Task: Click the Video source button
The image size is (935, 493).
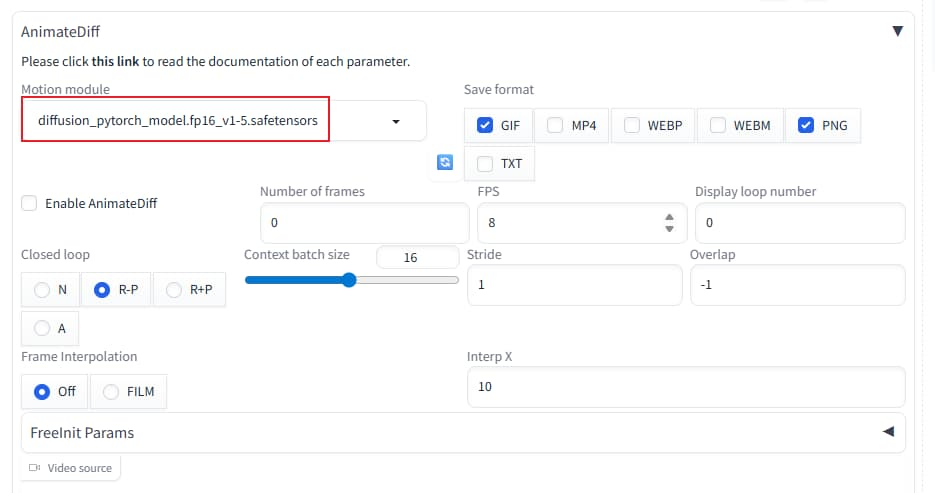Action: [x=70, y=467]
